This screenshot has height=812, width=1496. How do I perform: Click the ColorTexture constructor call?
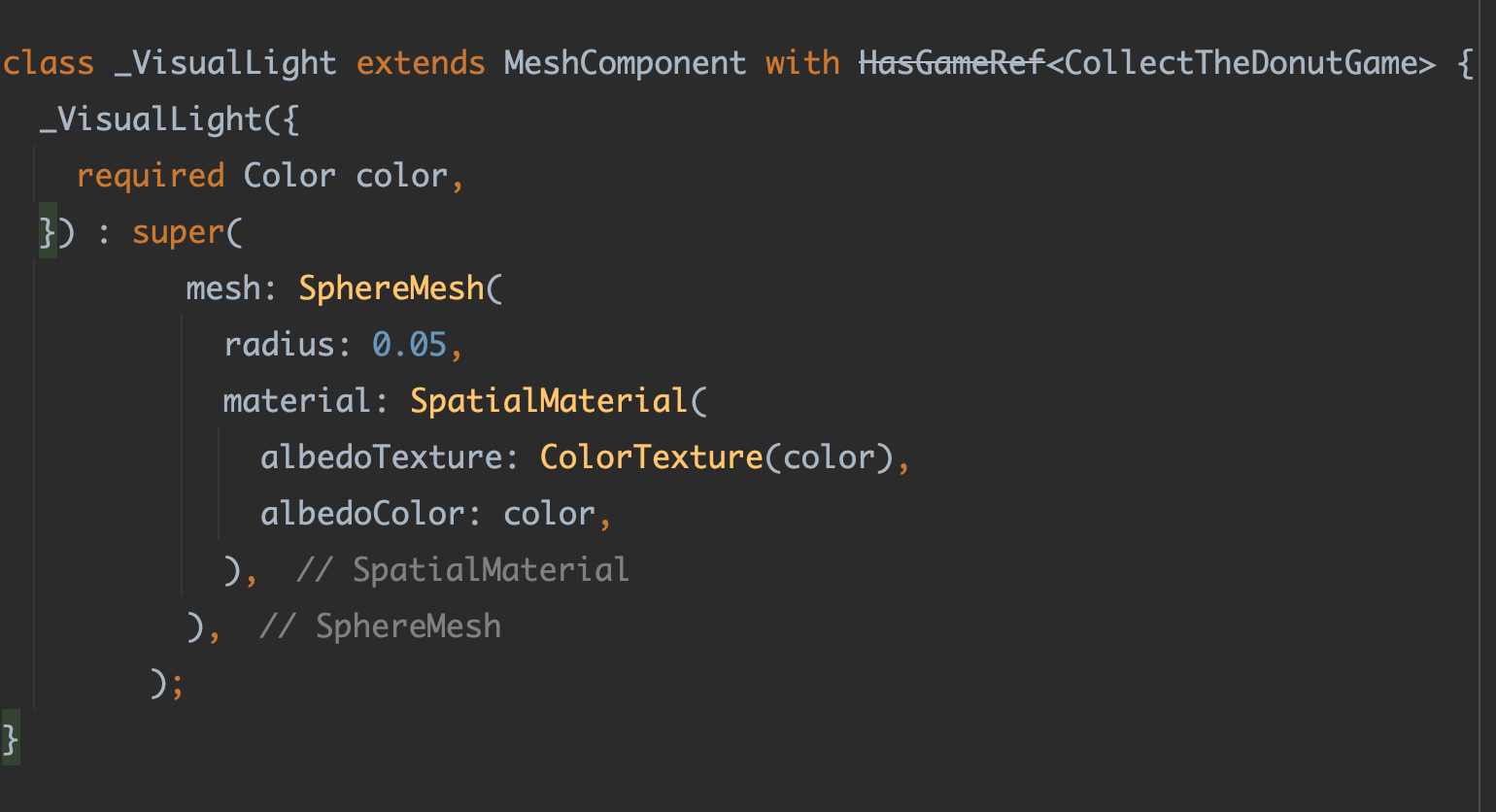click(651, 457)
